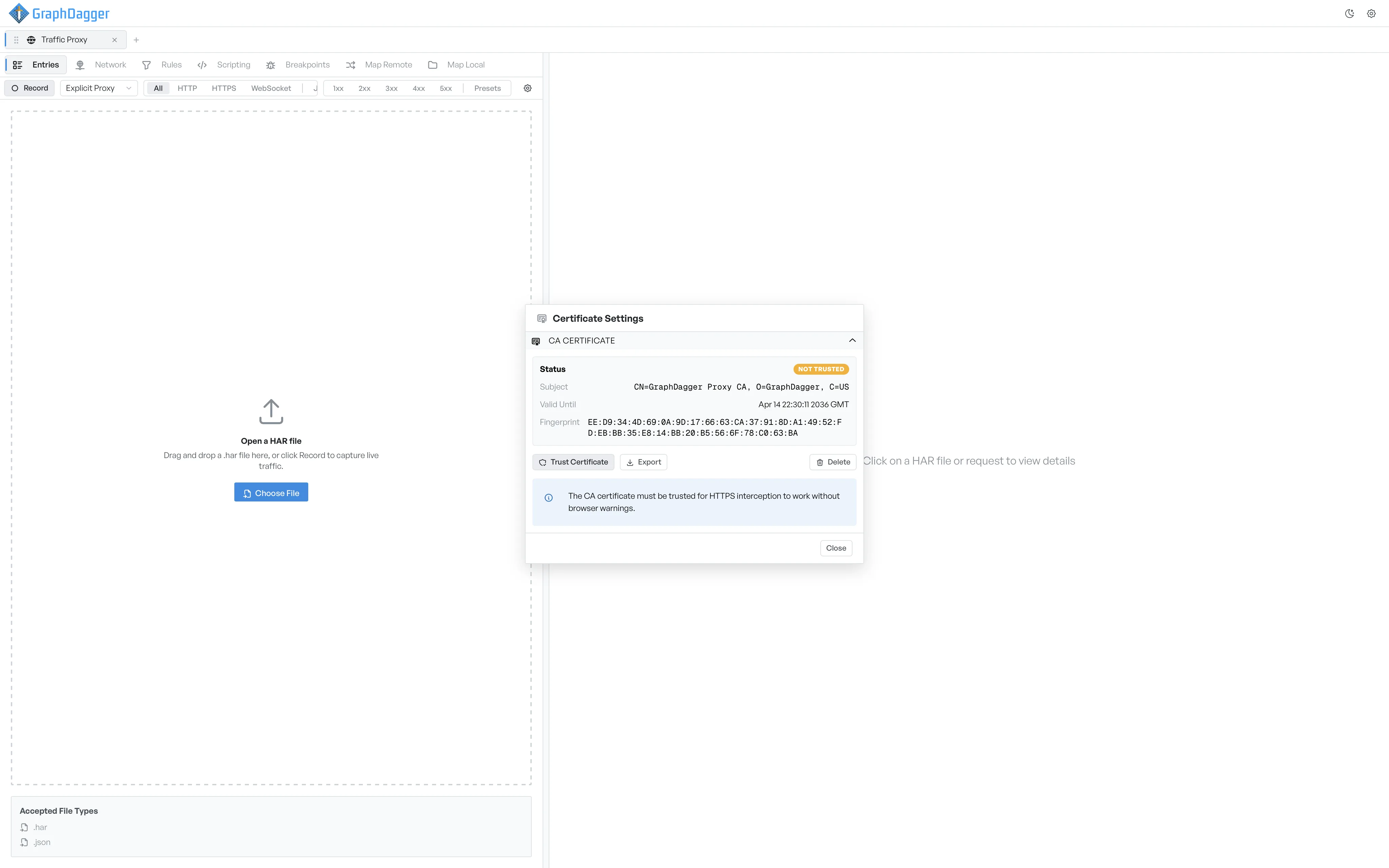Click the .har accepted file type

click(40, 827)
